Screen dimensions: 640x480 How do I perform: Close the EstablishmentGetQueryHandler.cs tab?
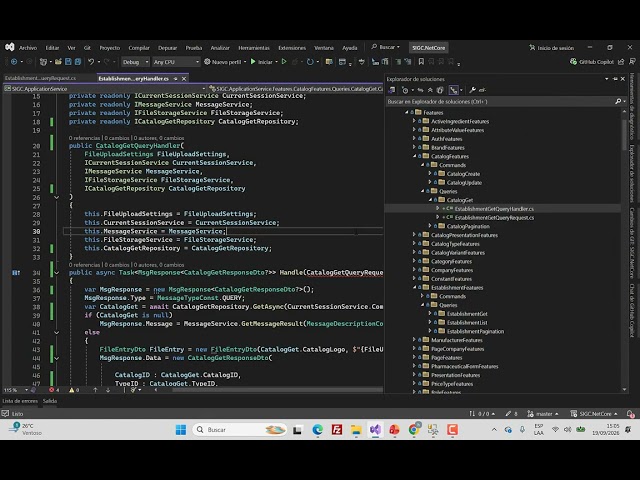click(x=184, y=78)
